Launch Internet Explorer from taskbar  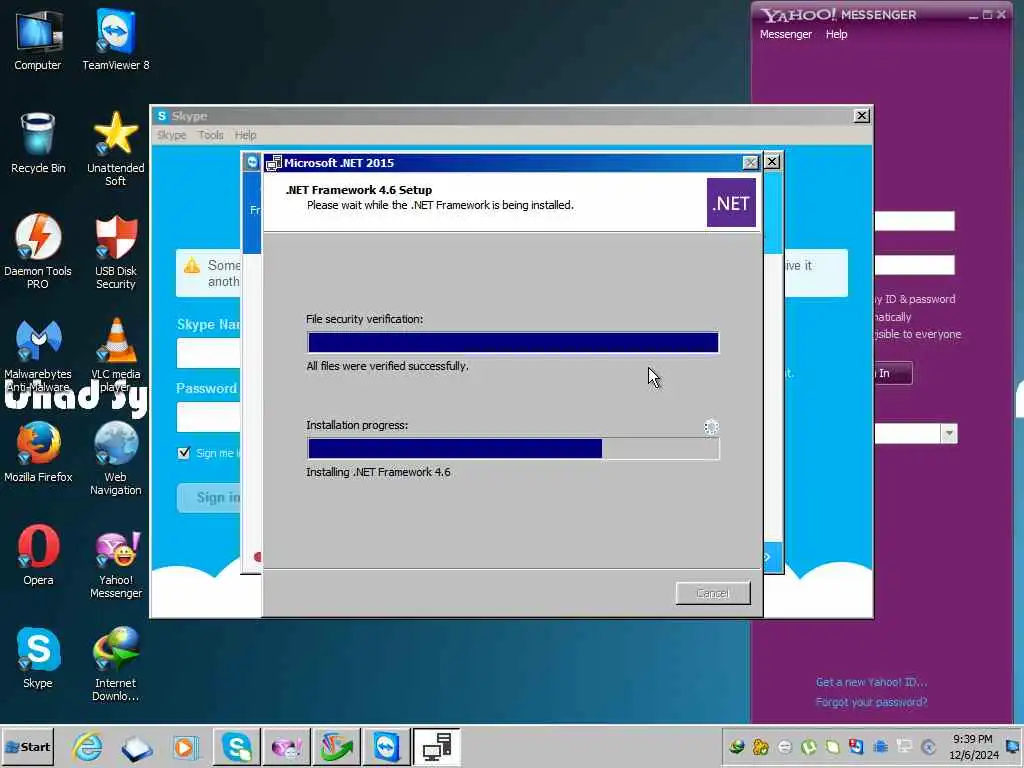coord(88,747)
